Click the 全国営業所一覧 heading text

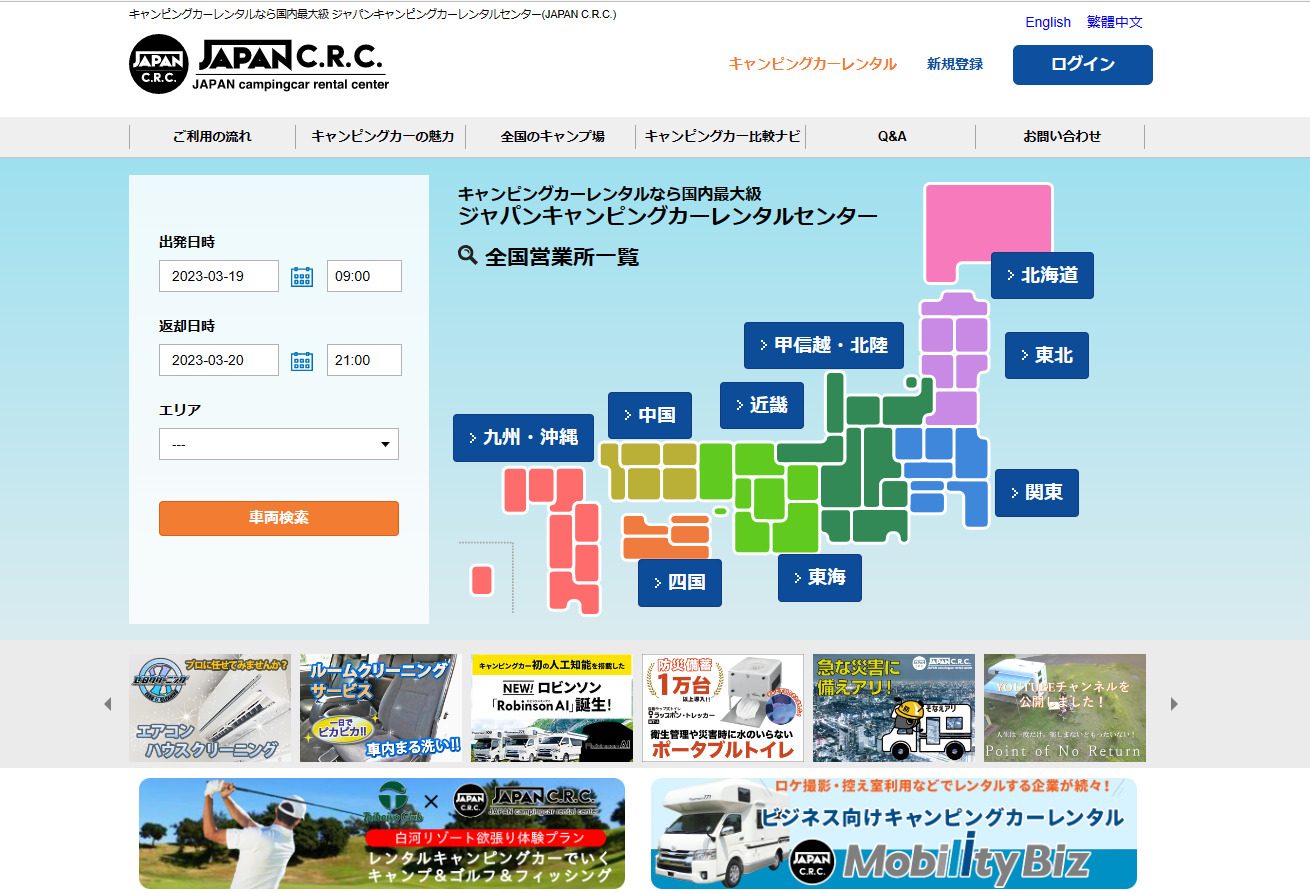[562, 257]
